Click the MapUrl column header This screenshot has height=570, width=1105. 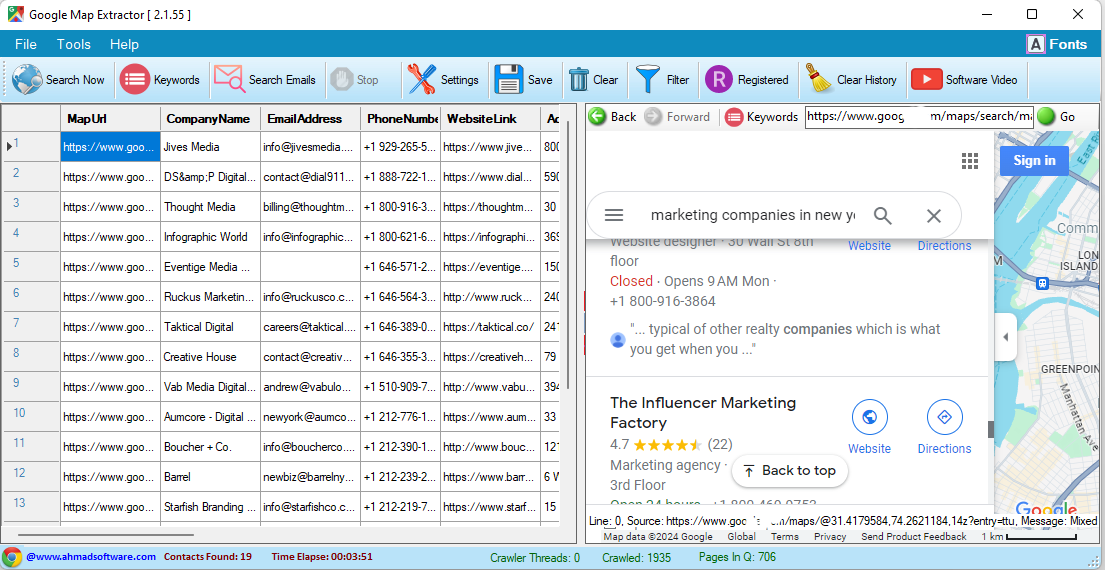[111, 119]
